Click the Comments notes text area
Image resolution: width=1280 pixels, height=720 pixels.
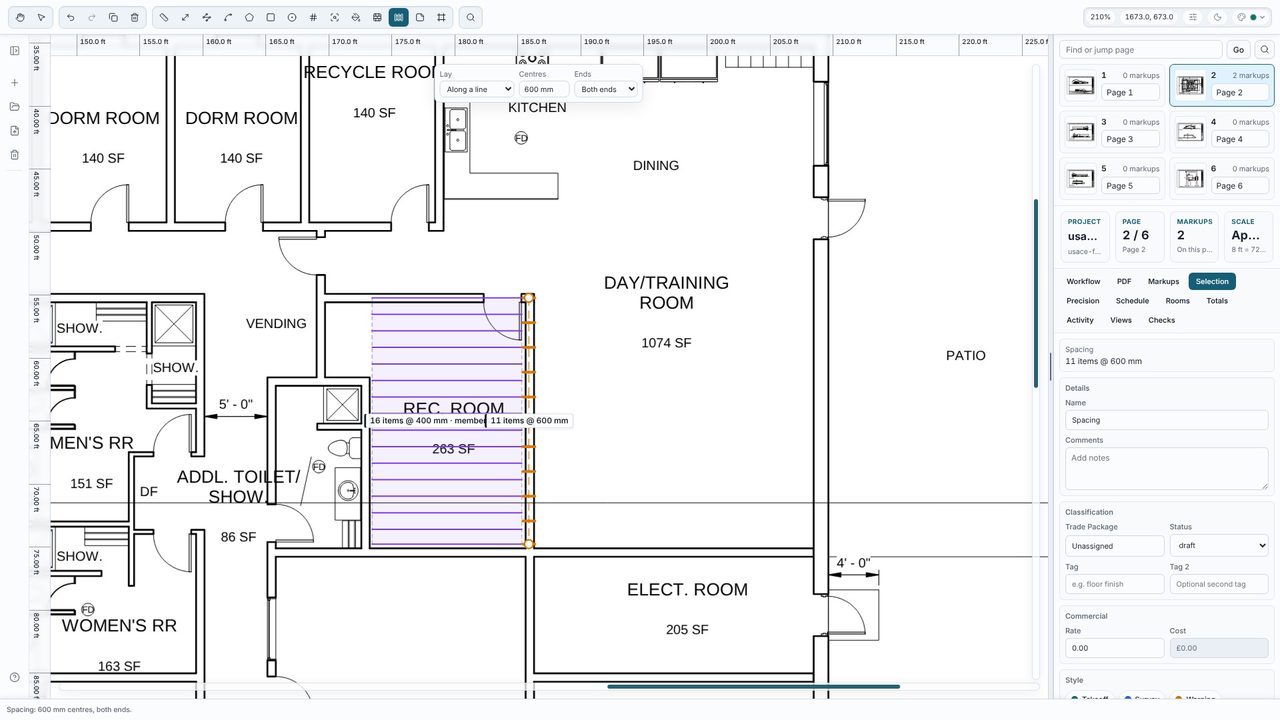pyautogui.click(x=1166, y=469)
